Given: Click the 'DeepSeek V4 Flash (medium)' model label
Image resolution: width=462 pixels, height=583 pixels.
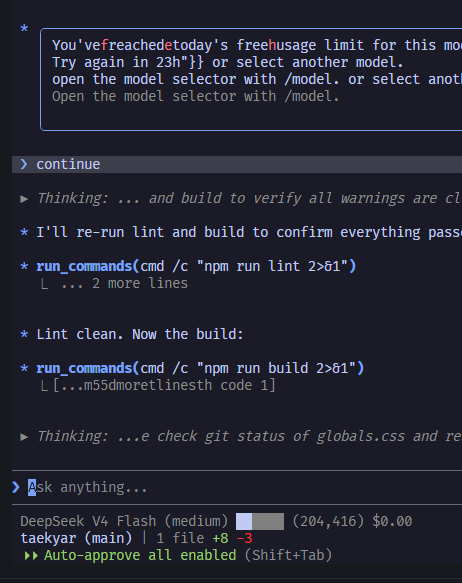Looking at the screenshot, I should (124, 521).
